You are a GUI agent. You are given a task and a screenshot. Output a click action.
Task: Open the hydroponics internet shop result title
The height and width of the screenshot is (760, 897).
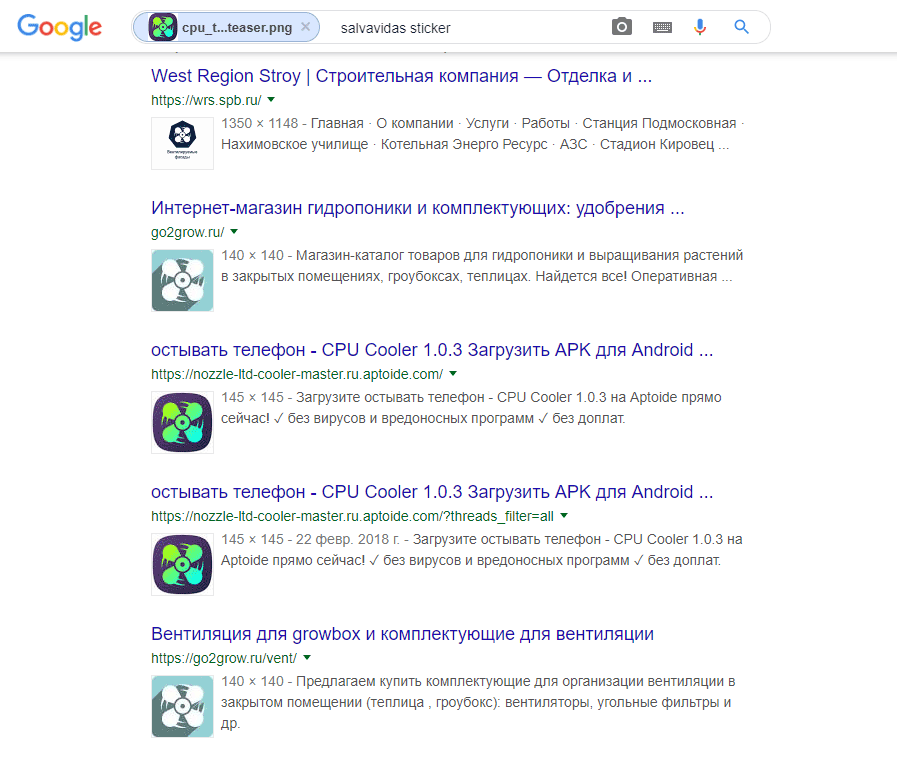[x=418, y=208]
